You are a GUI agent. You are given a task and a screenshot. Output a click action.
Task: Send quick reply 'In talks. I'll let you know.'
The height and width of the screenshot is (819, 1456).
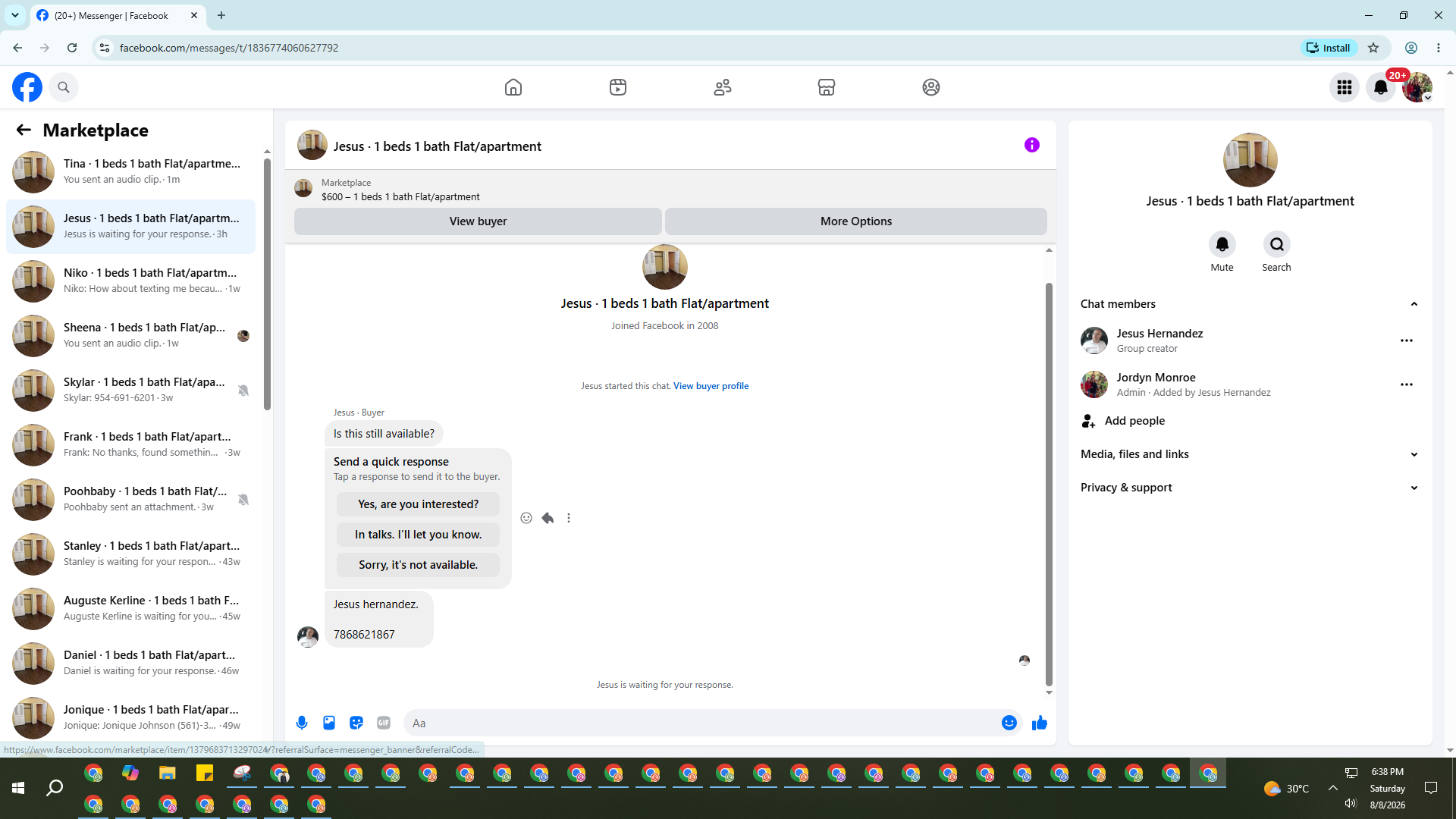coord(419,535)
